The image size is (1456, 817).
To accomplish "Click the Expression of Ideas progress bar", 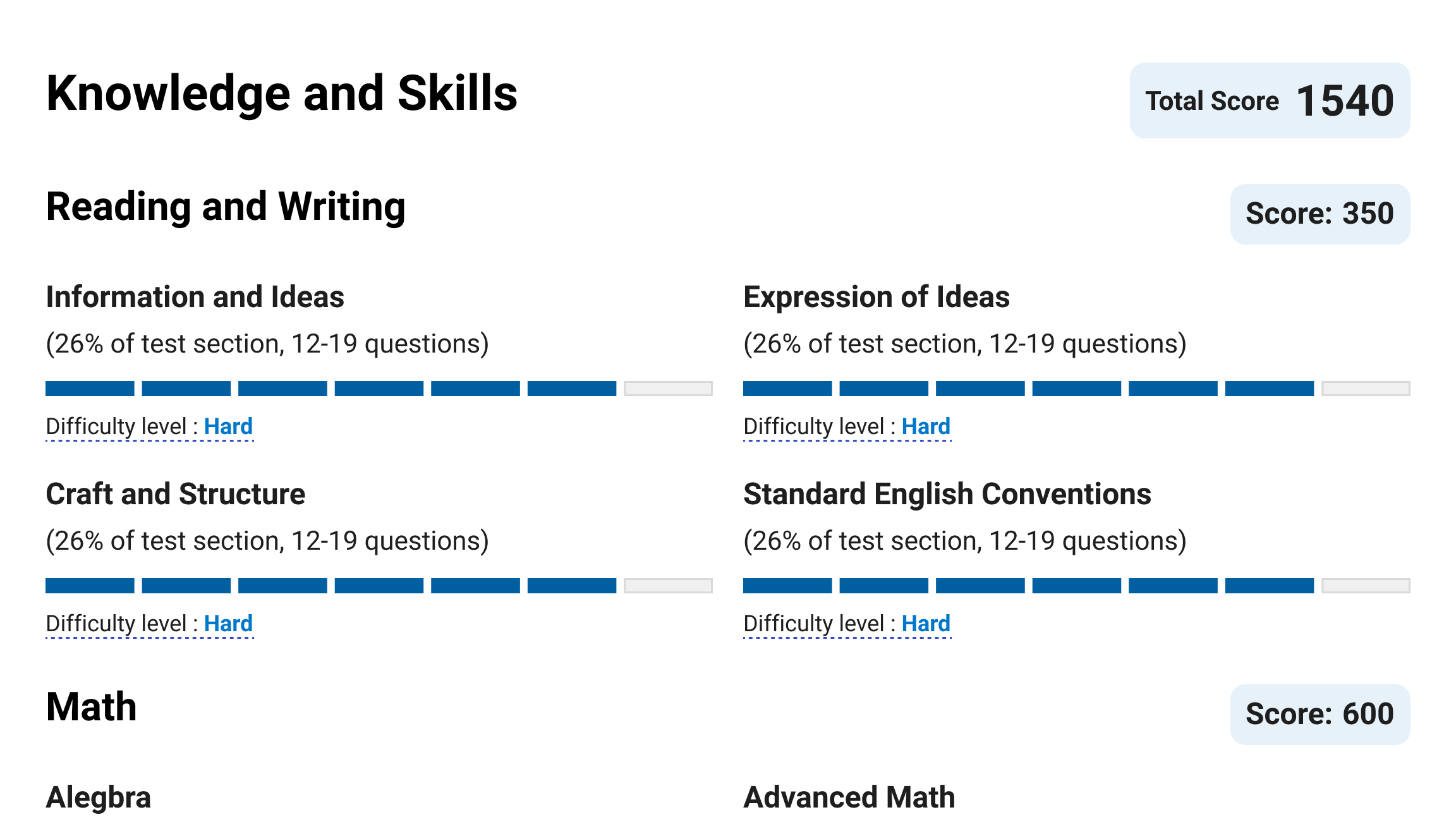I will (x=1076, y=389).
